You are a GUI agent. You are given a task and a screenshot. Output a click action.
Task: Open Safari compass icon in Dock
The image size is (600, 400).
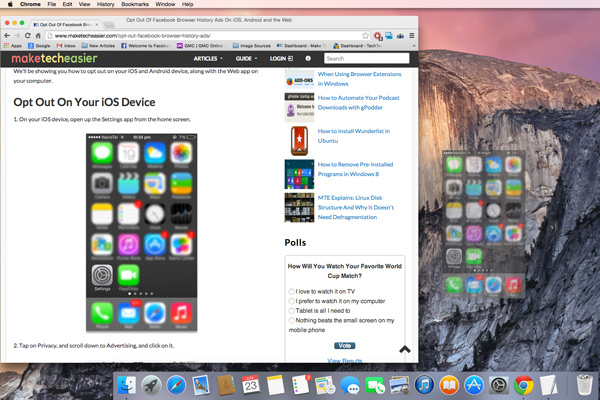[x=176, y=385]
